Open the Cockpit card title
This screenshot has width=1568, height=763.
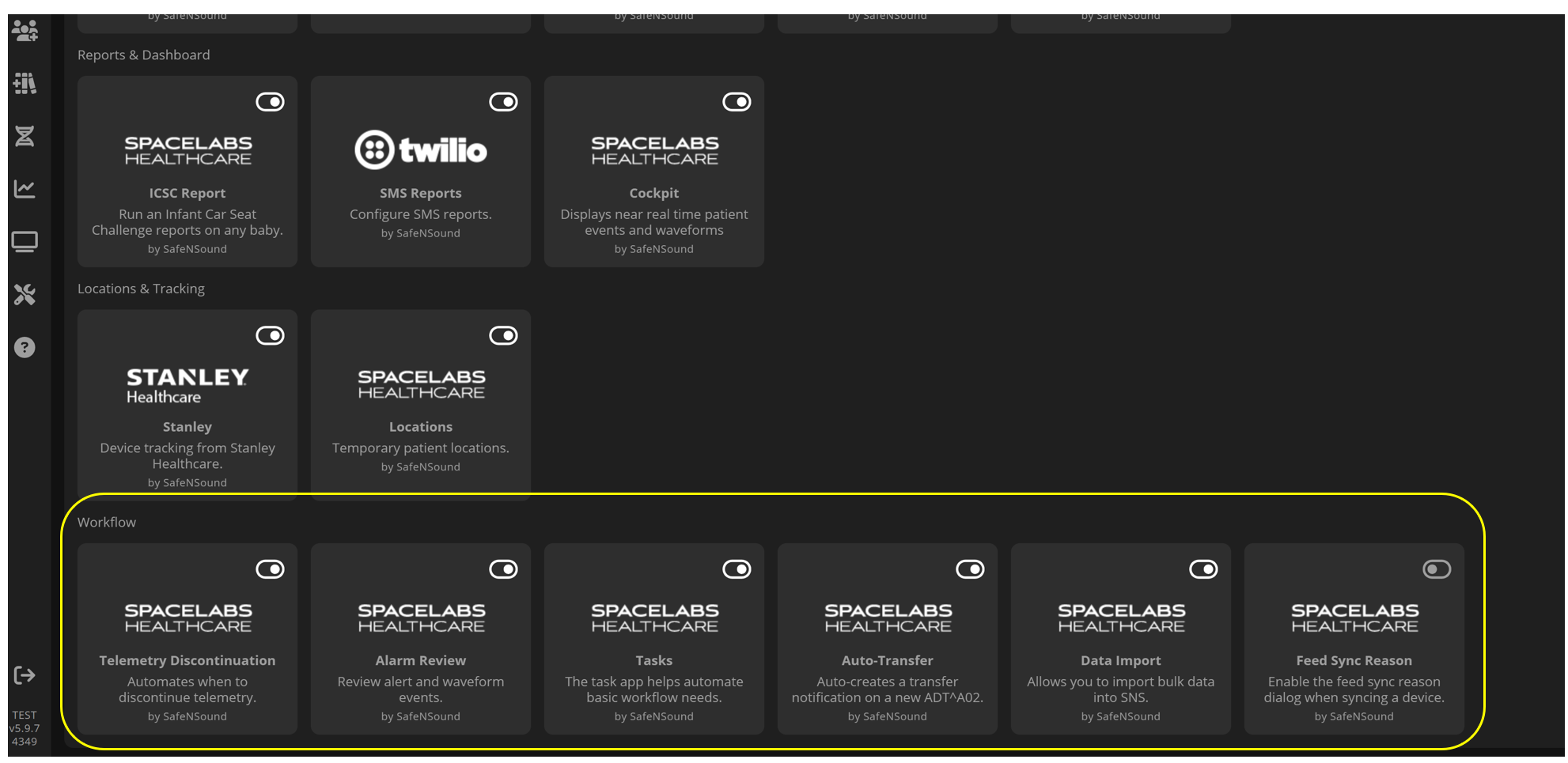tap(654, 193)
